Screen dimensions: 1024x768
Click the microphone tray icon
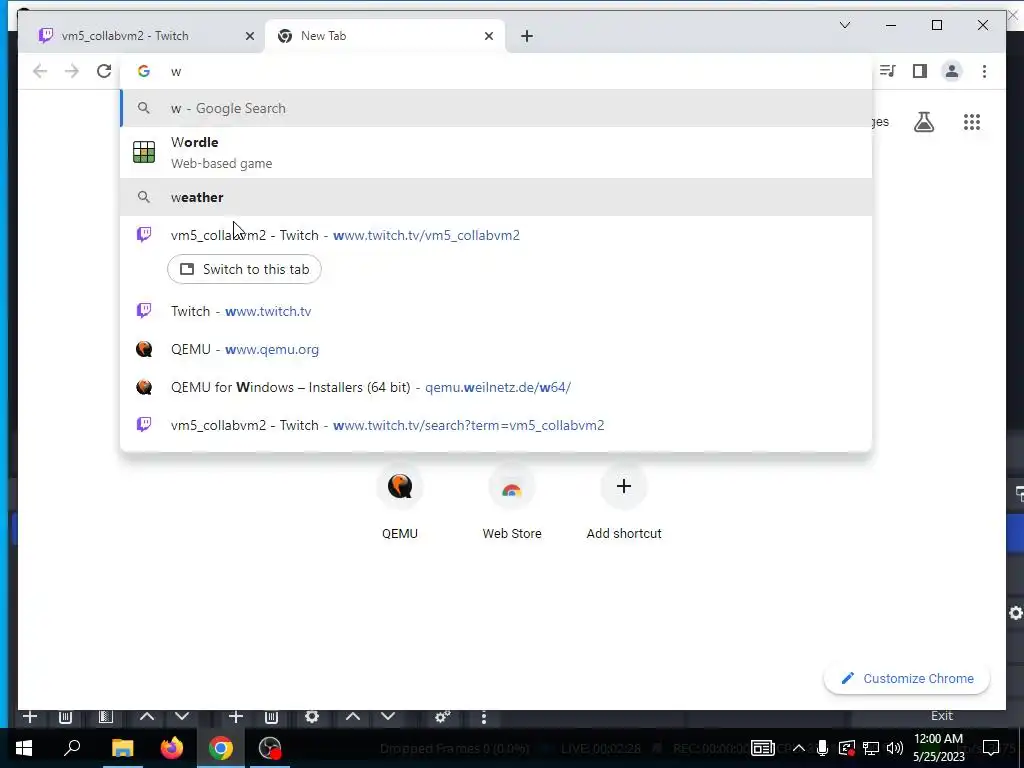tap(822, 748)
